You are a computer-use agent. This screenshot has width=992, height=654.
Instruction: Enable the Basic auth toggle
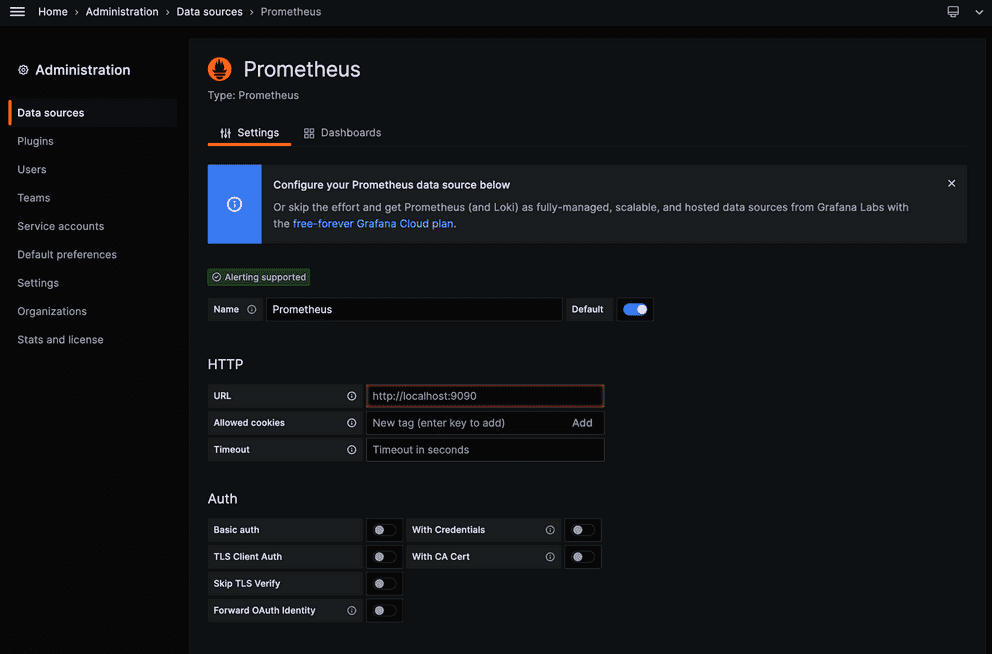pos(384,530)
